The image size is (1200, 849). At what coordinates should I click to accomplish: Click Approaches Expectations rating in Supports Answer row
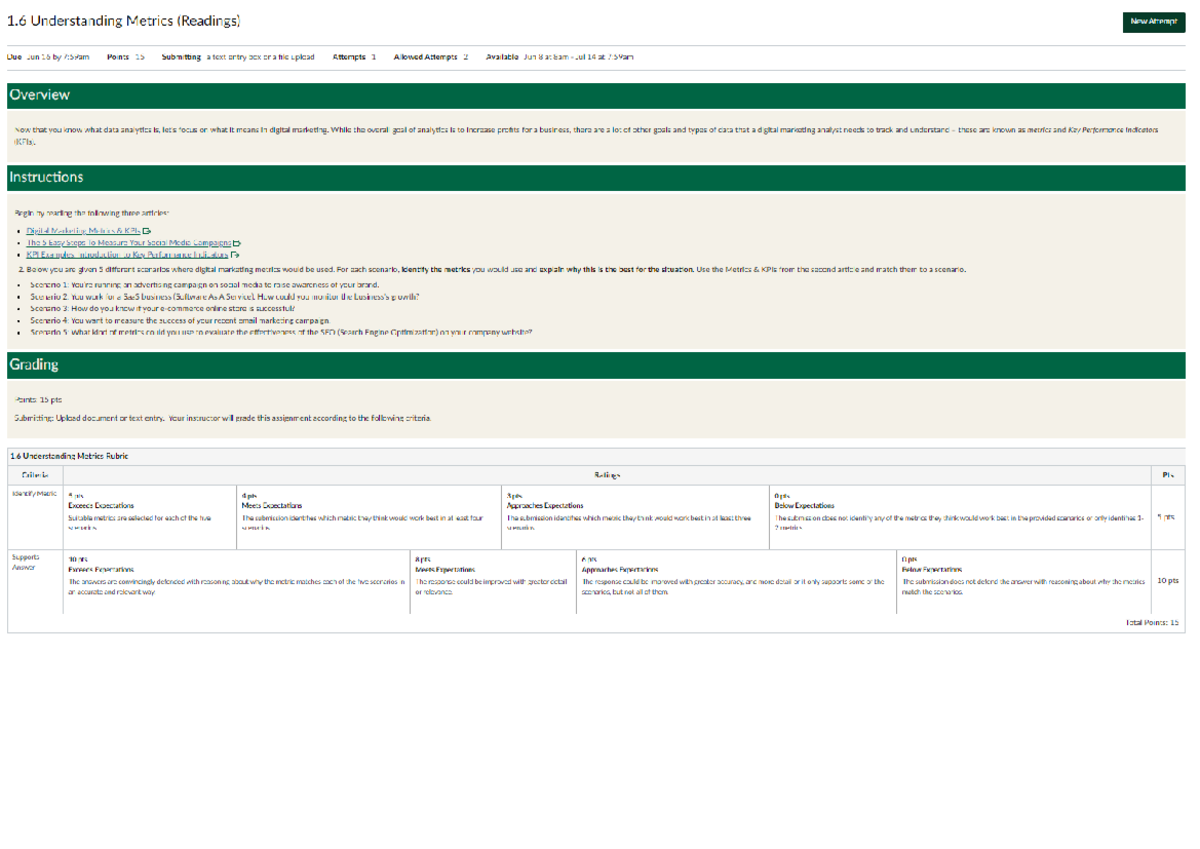coord(619,569)
